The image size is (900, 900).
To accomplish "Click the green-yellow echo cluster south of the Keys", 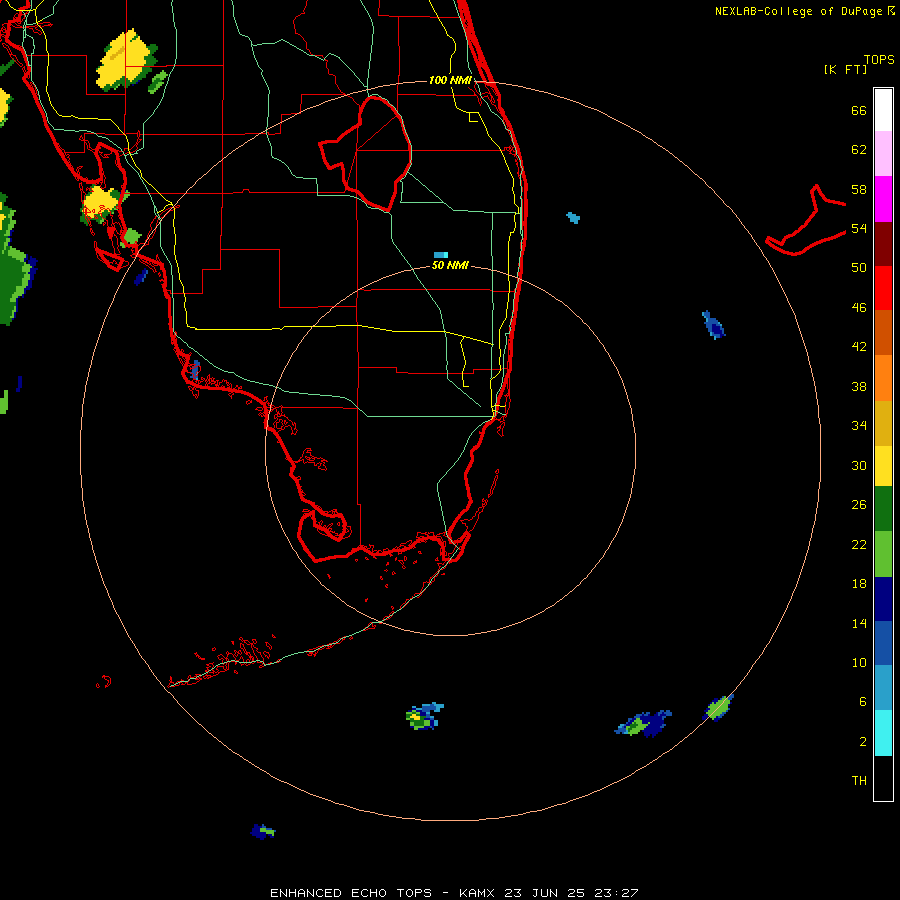I will coord(424,716).
